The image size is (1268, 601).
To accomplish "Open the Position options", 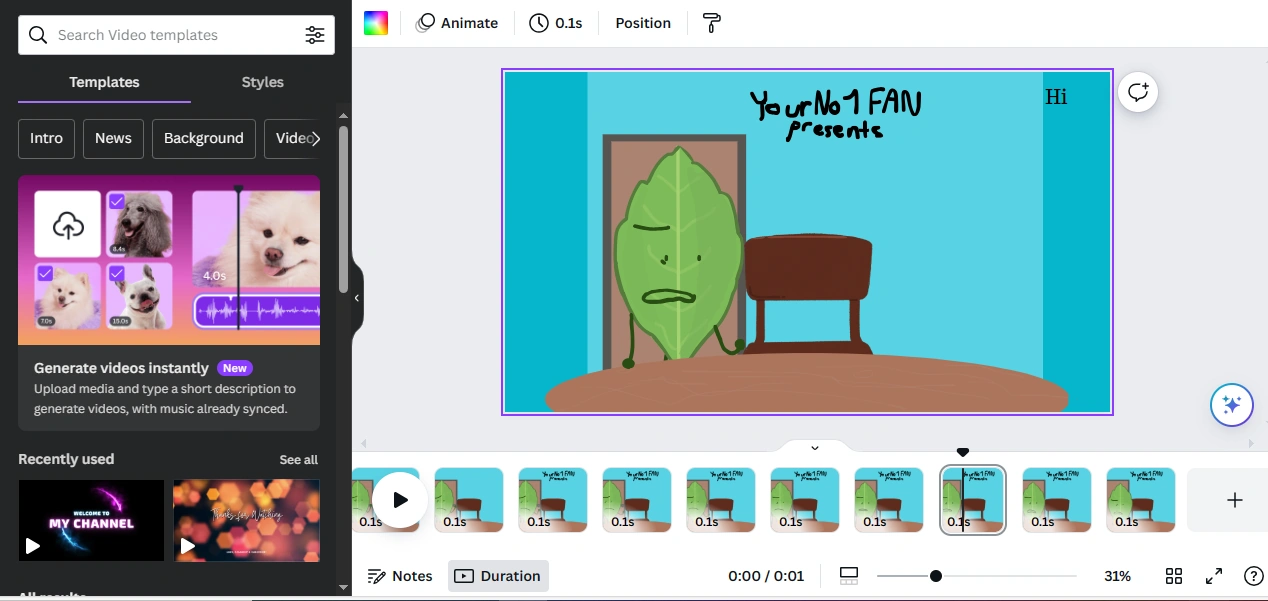I will coord(643,22).
